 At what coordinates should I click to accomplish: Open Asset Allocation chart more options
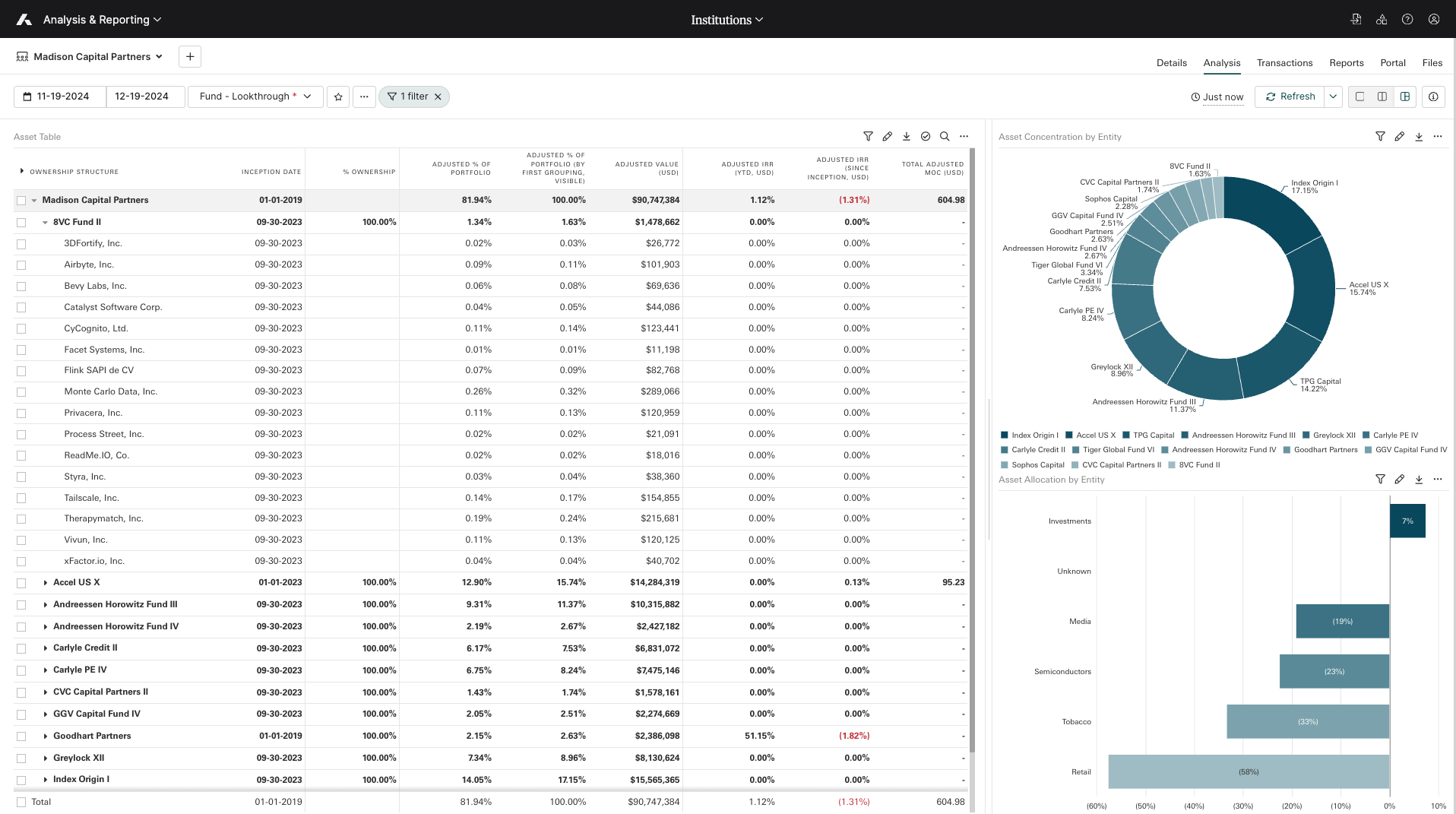tap(1438, 480)
